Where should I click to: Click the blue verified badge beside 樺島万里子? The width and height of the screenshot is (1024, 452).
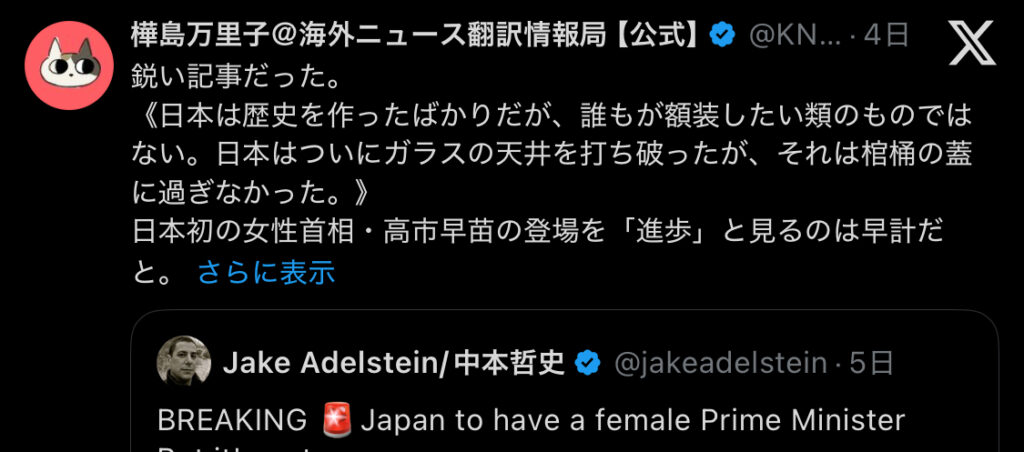722,36
